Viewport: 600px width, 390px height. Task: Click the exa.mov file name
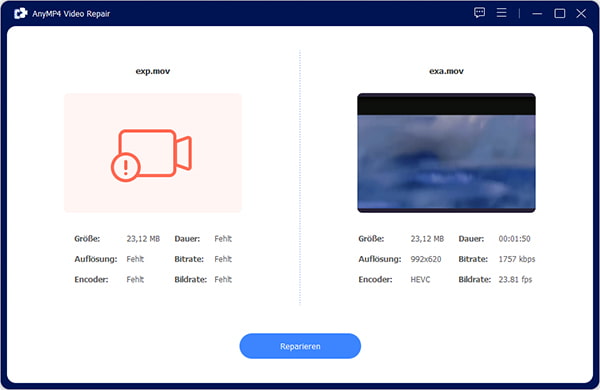(446, 71)
